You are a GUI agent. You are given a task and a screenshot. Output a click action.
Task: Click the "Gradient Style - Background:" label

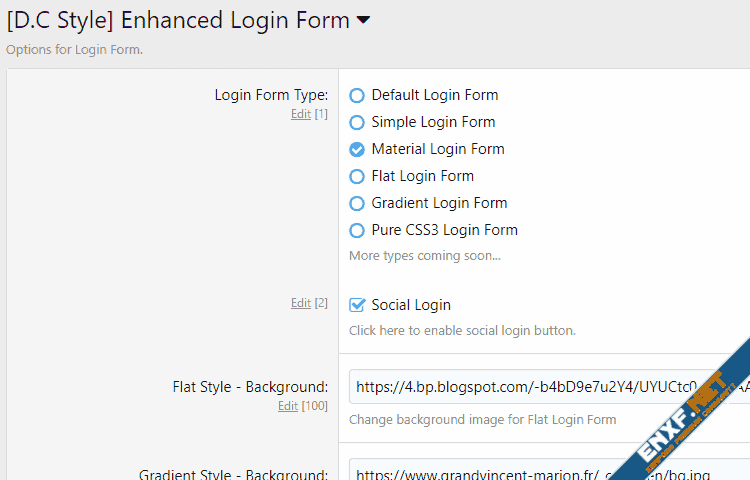233,474
